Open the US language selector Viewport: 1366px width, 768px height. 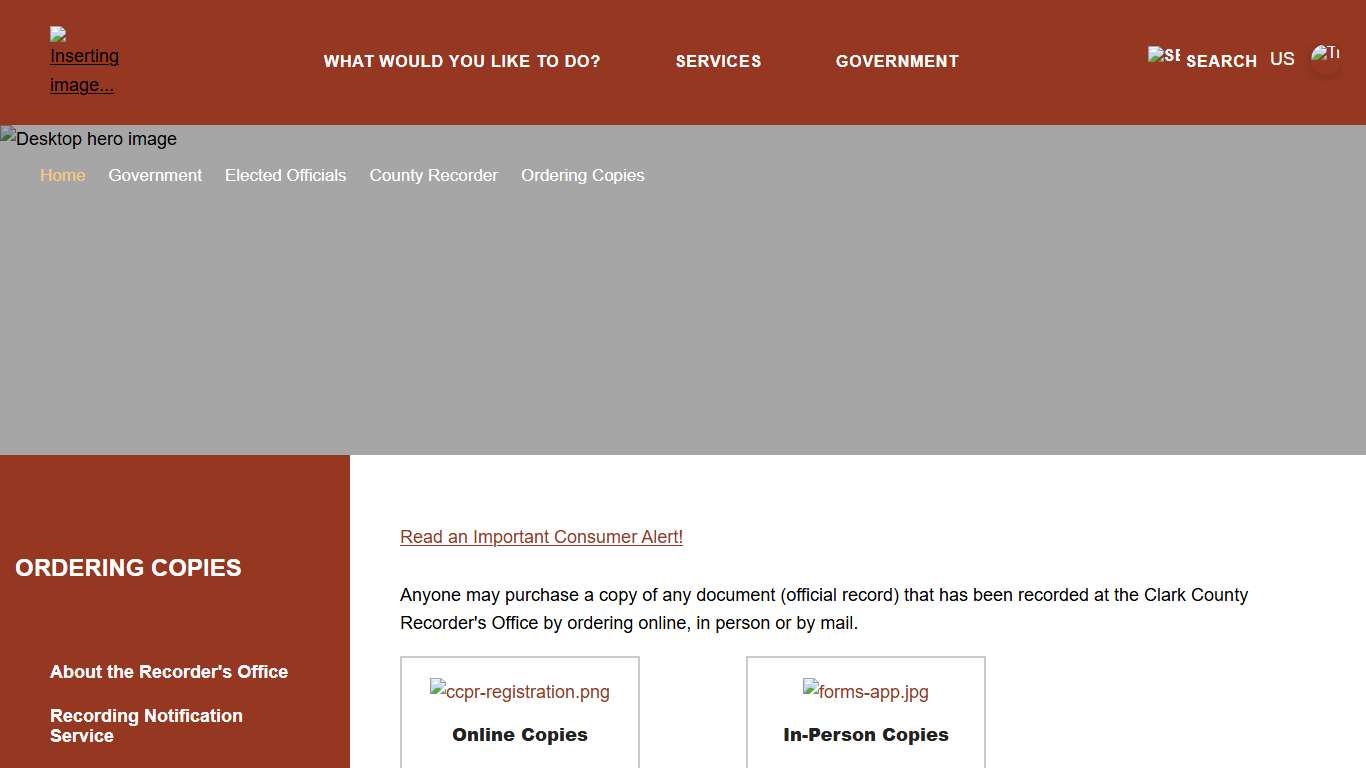[1282, 59]
